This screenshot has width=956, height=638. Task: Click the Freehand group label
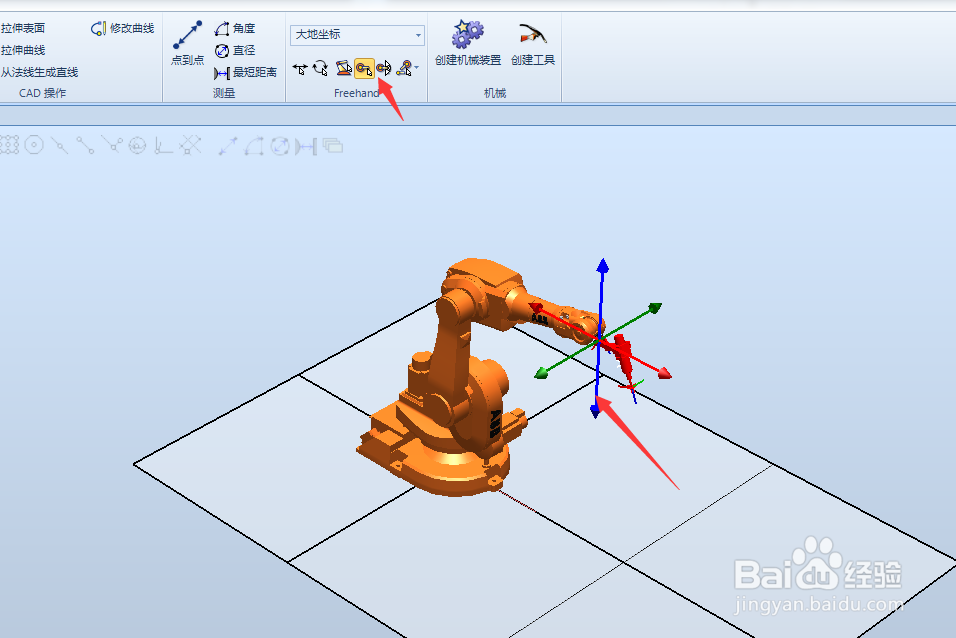click(357, 93)
